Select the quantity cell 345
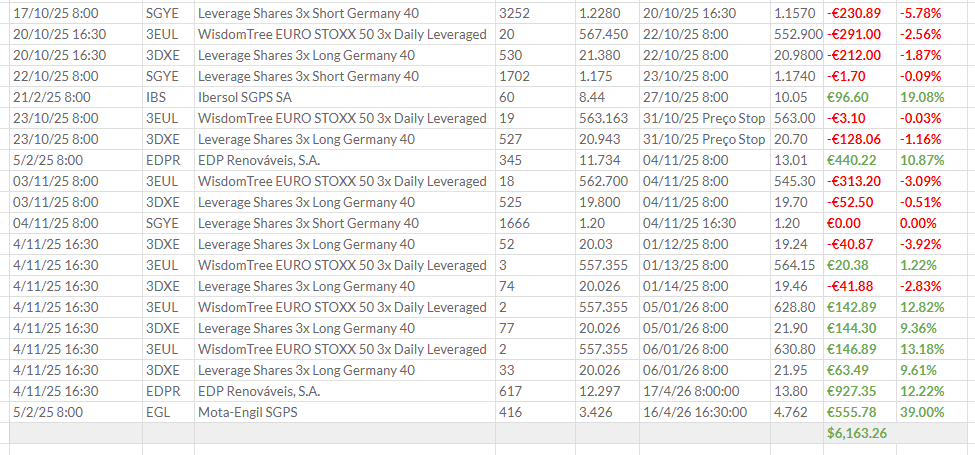 [535, 160]
